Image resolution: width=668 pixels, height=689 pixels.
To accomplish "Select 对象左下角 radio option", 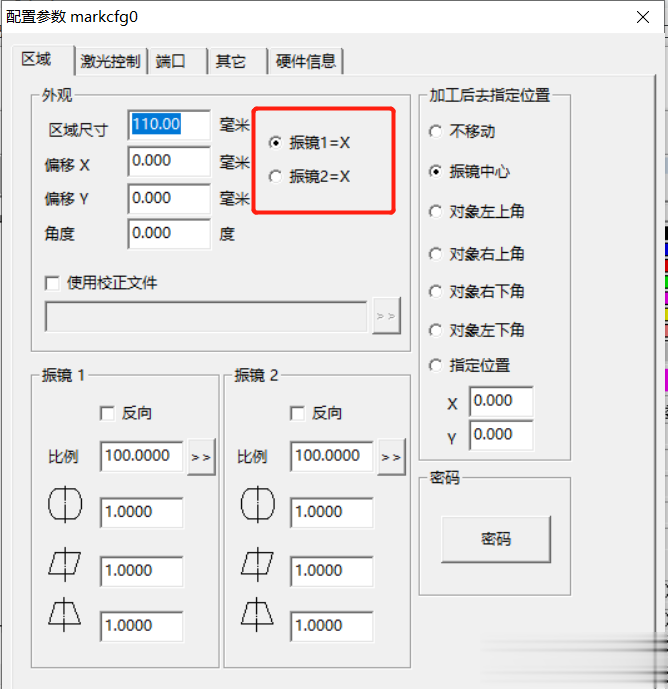I will coord(477,330).
